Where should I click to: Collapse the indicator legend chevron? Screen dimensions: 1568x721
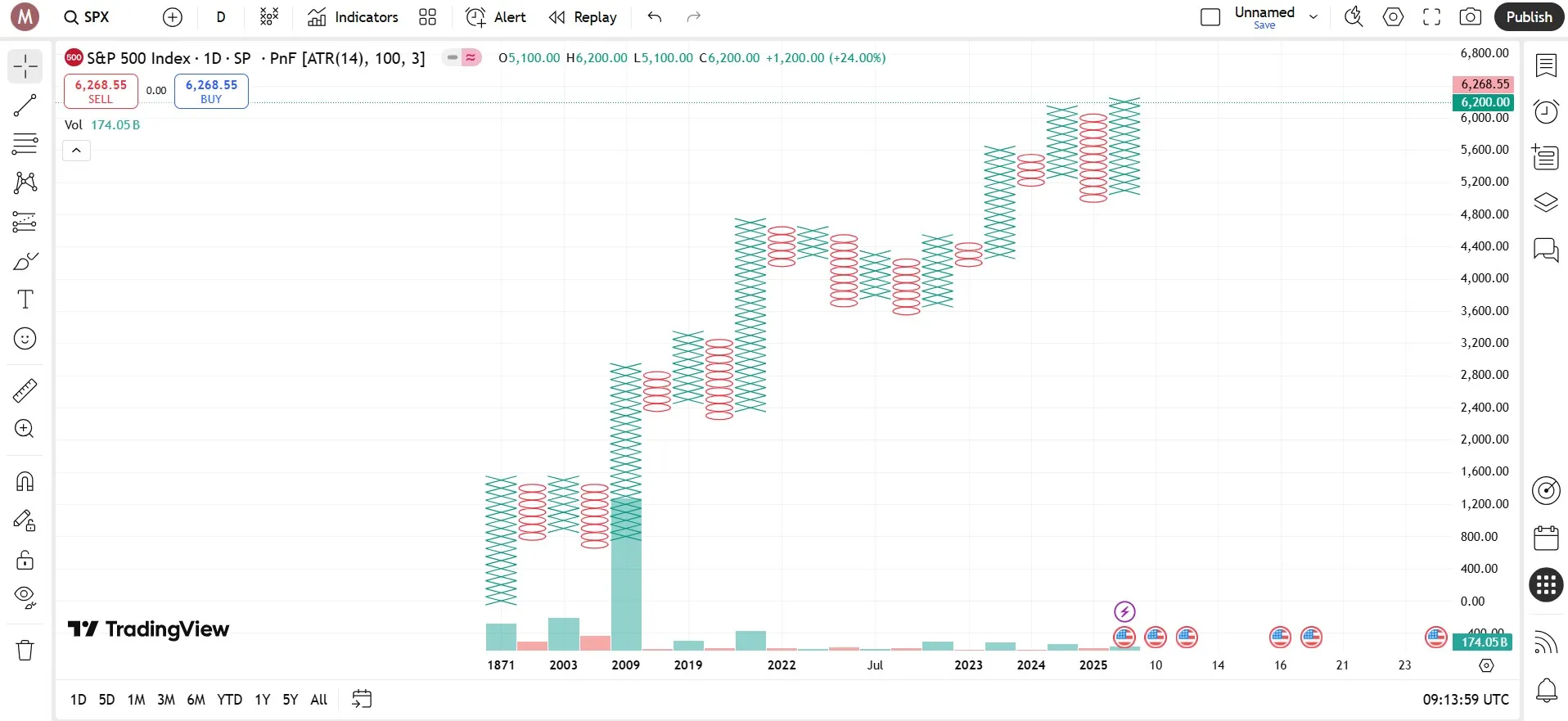pyautogui.click(x=76, y=151)
